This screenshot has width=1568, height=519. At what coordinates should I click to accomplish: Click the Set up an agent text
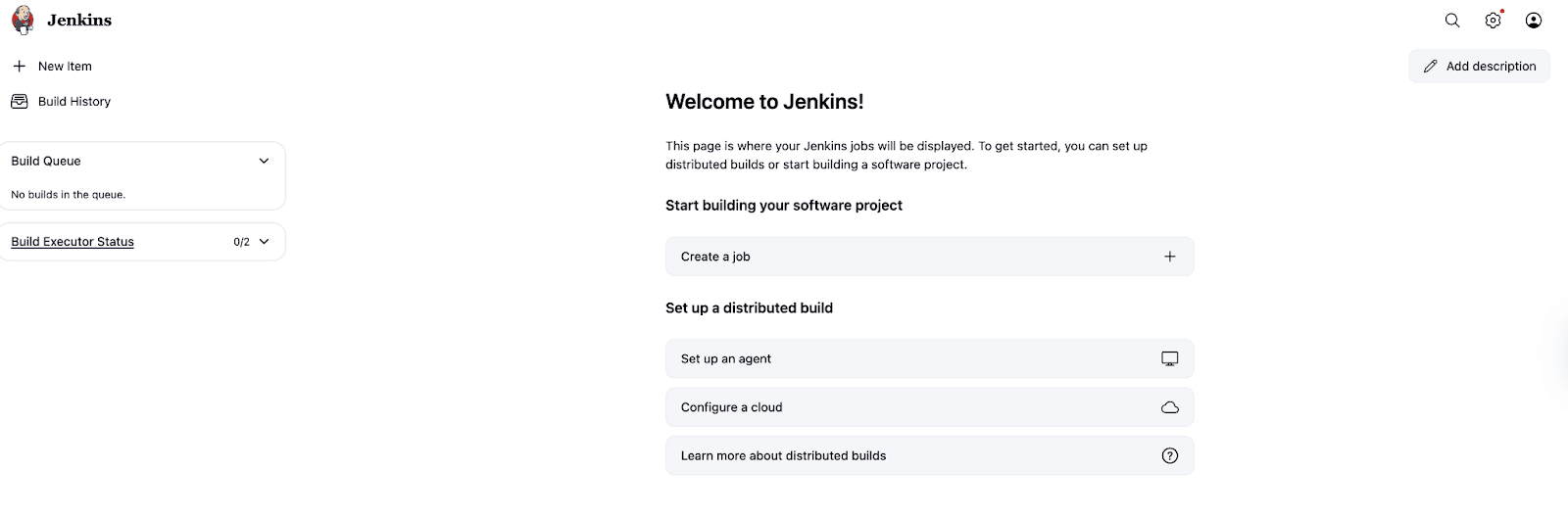[726, 359]
